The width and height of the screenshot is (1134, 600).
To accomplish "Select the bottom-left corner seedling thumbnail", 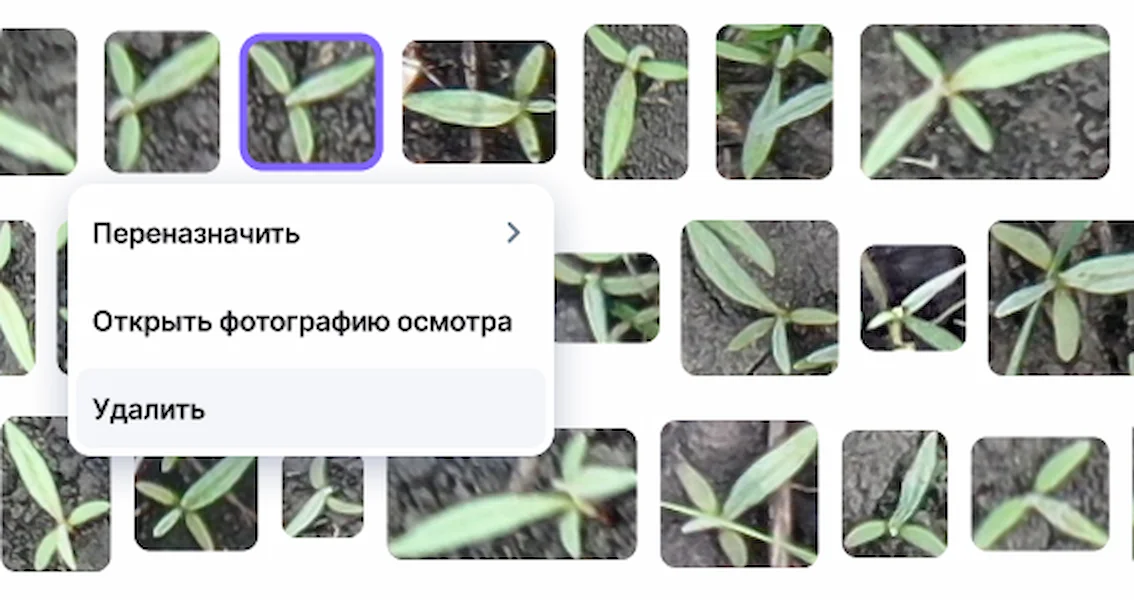I will (55, 494).
